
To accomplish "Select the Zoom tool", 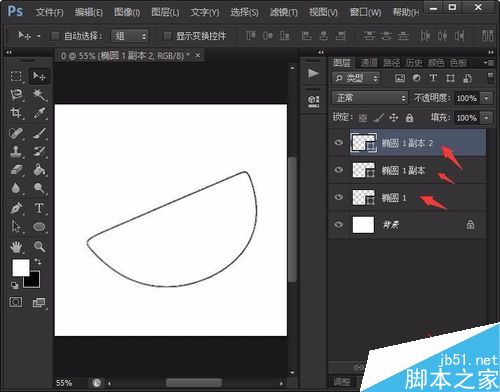I will pos(39,247).
